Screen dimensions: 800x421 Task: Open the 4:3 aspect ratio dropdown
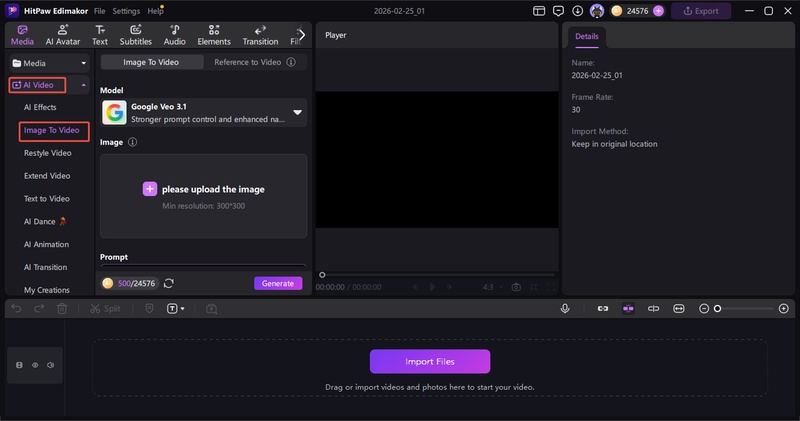(492, 287)
